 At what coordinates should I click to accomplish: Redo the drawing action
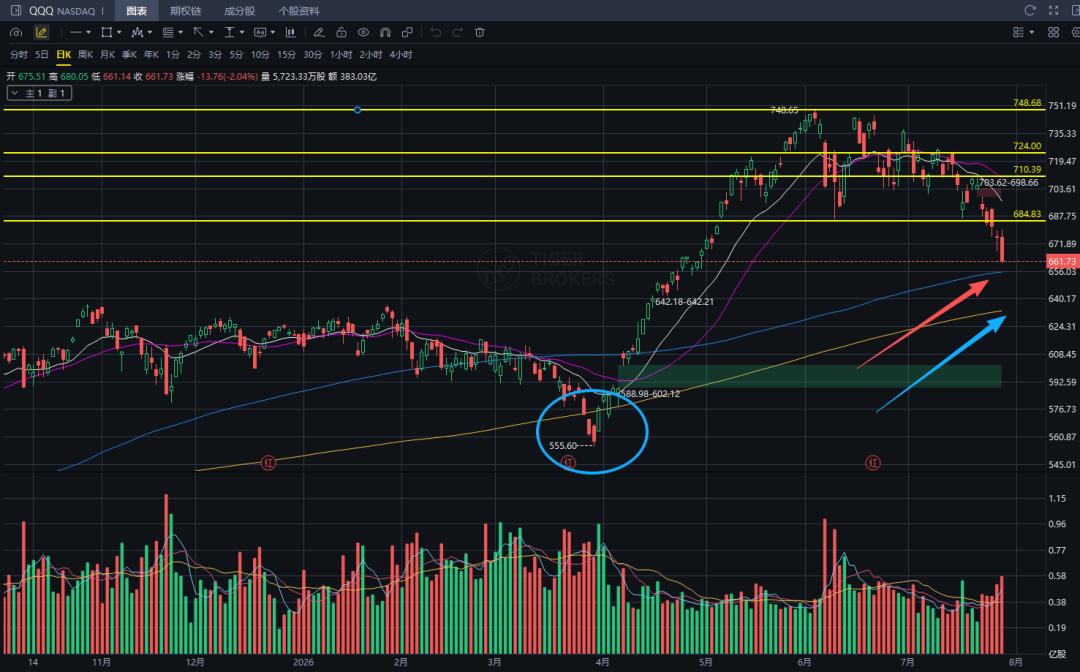(x=457, y=32)
